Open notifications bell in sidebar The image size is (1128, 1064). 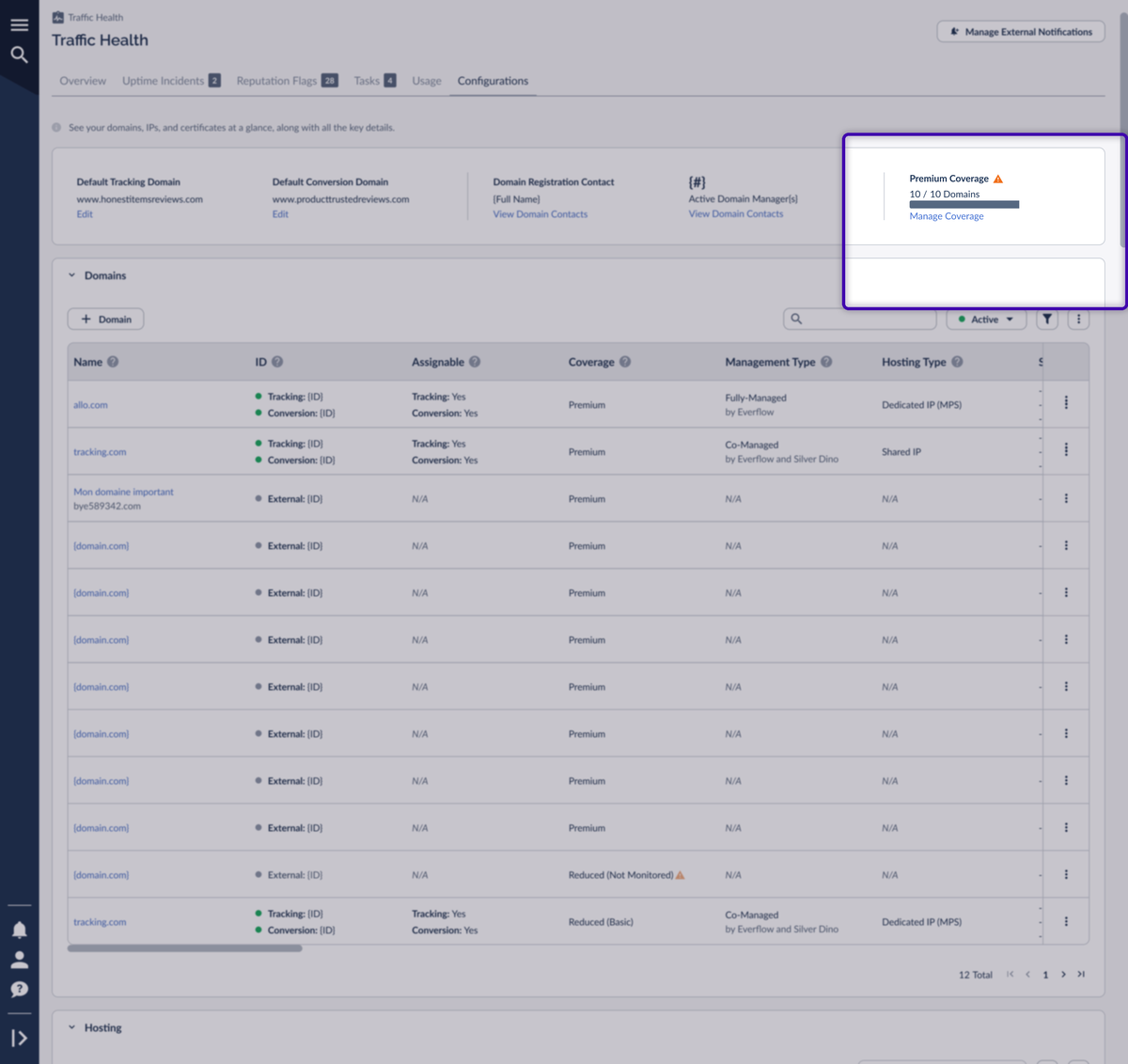[x=19, y=930]
